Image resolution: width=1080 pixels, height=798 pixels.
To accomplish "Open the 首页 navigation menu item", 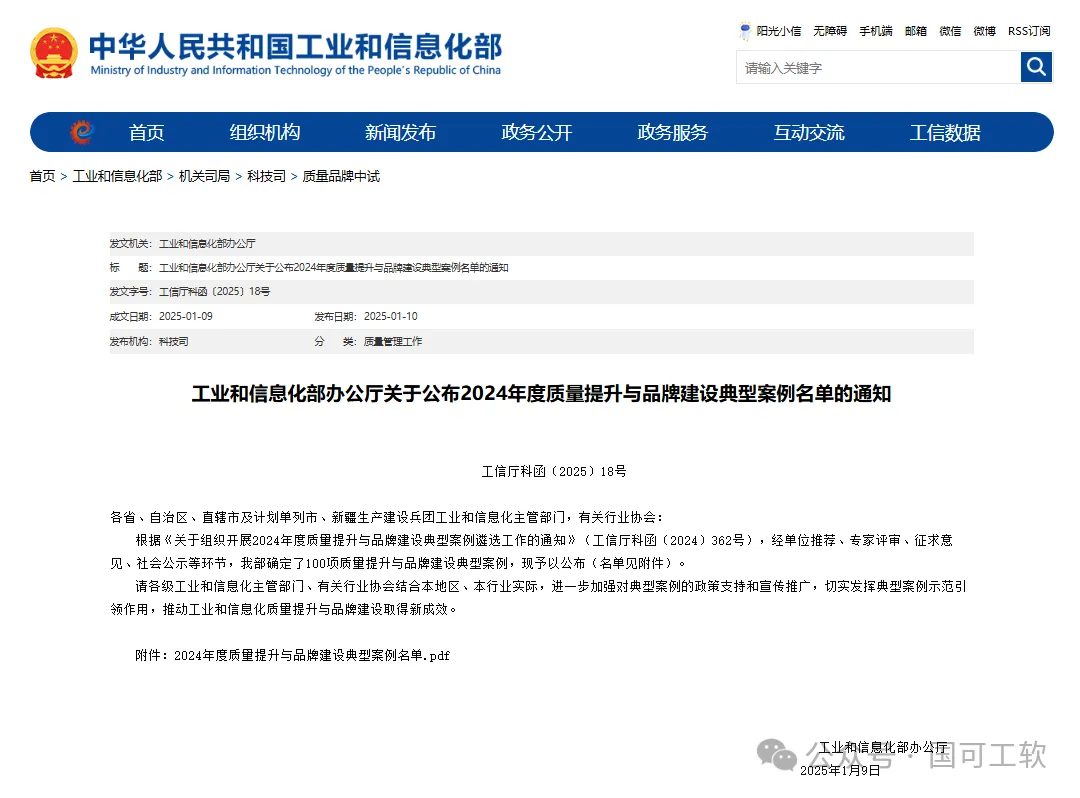I will click(146, 132).
